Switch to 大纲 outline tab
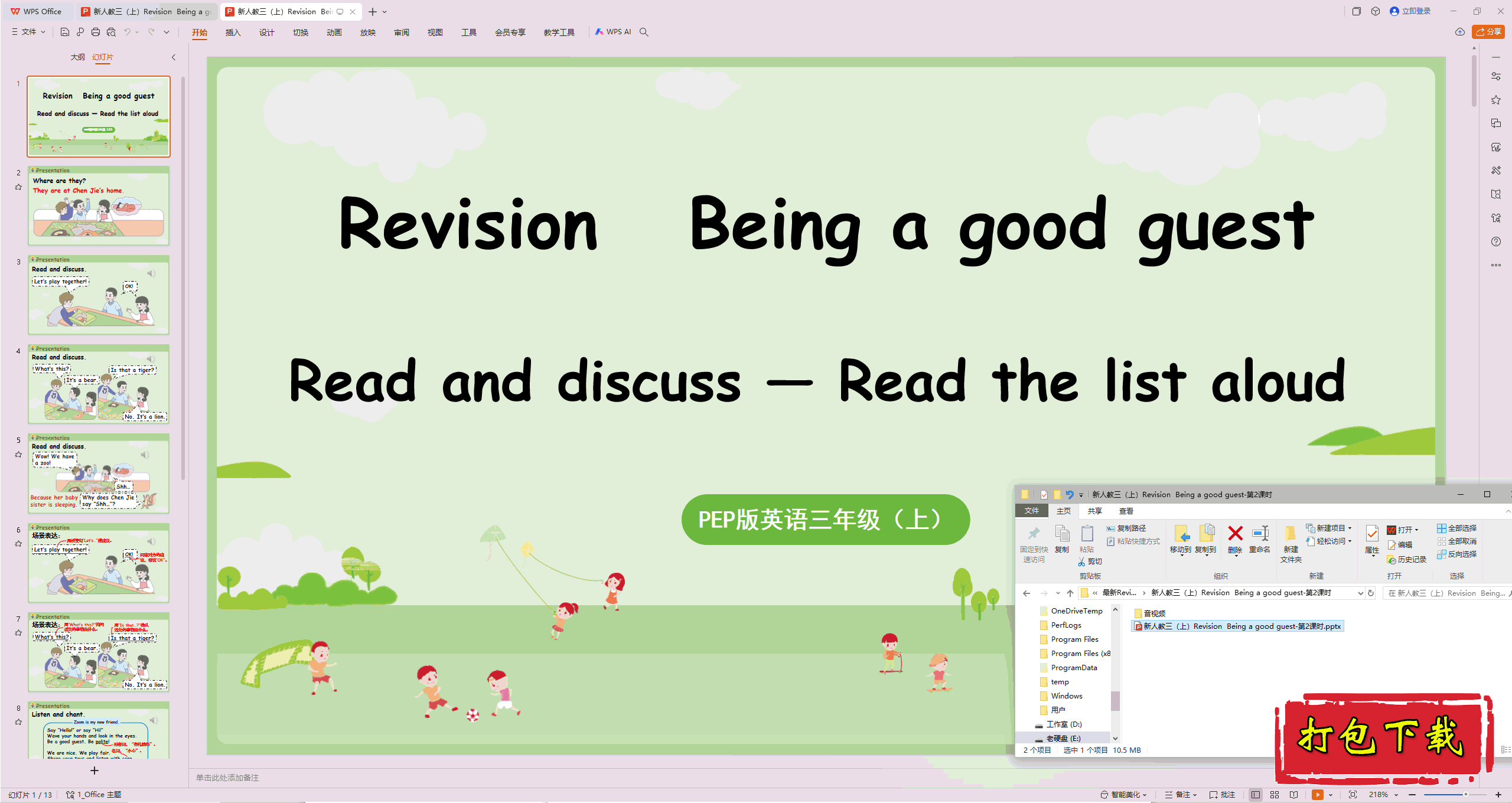Screen dimensions: 1512x803 click(77, 57)
